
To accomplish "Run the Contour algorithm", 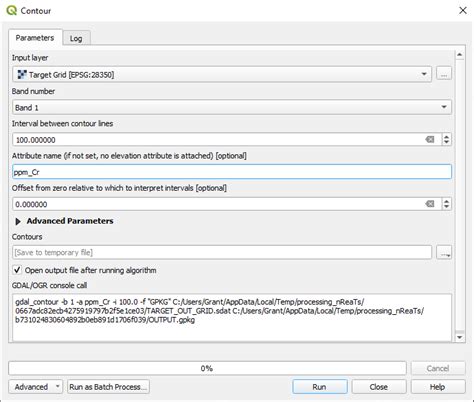I will (320, 387).
